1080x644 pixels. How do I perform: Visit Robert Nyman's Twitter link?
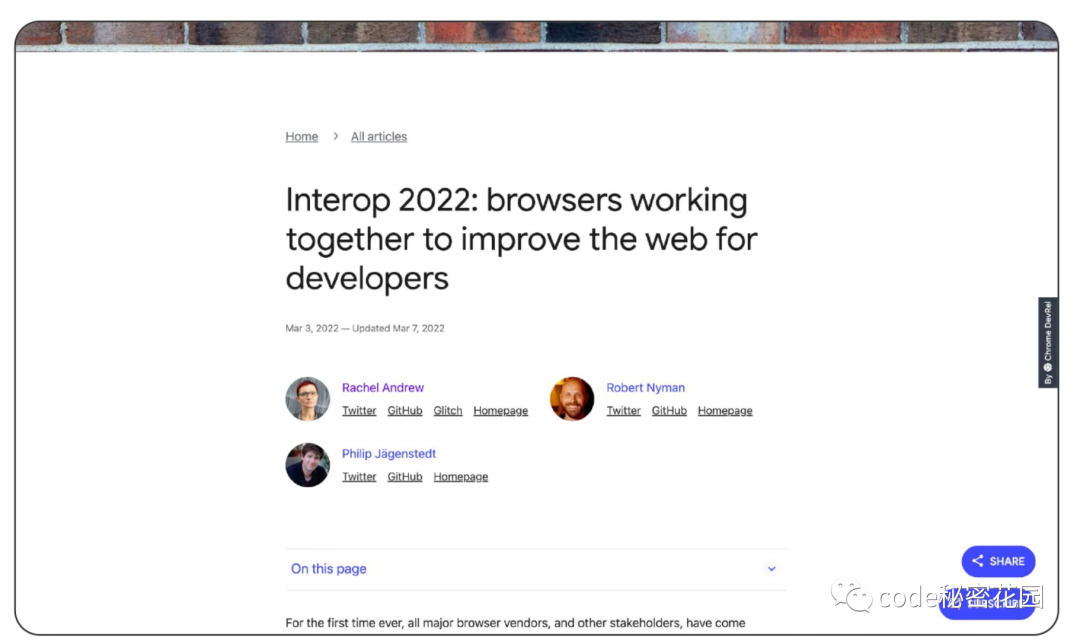click(623, 411)
